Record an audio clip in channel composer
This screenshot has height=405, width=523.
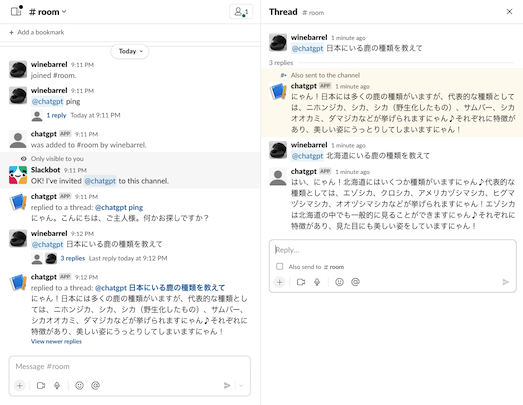[x=57, y=386]
